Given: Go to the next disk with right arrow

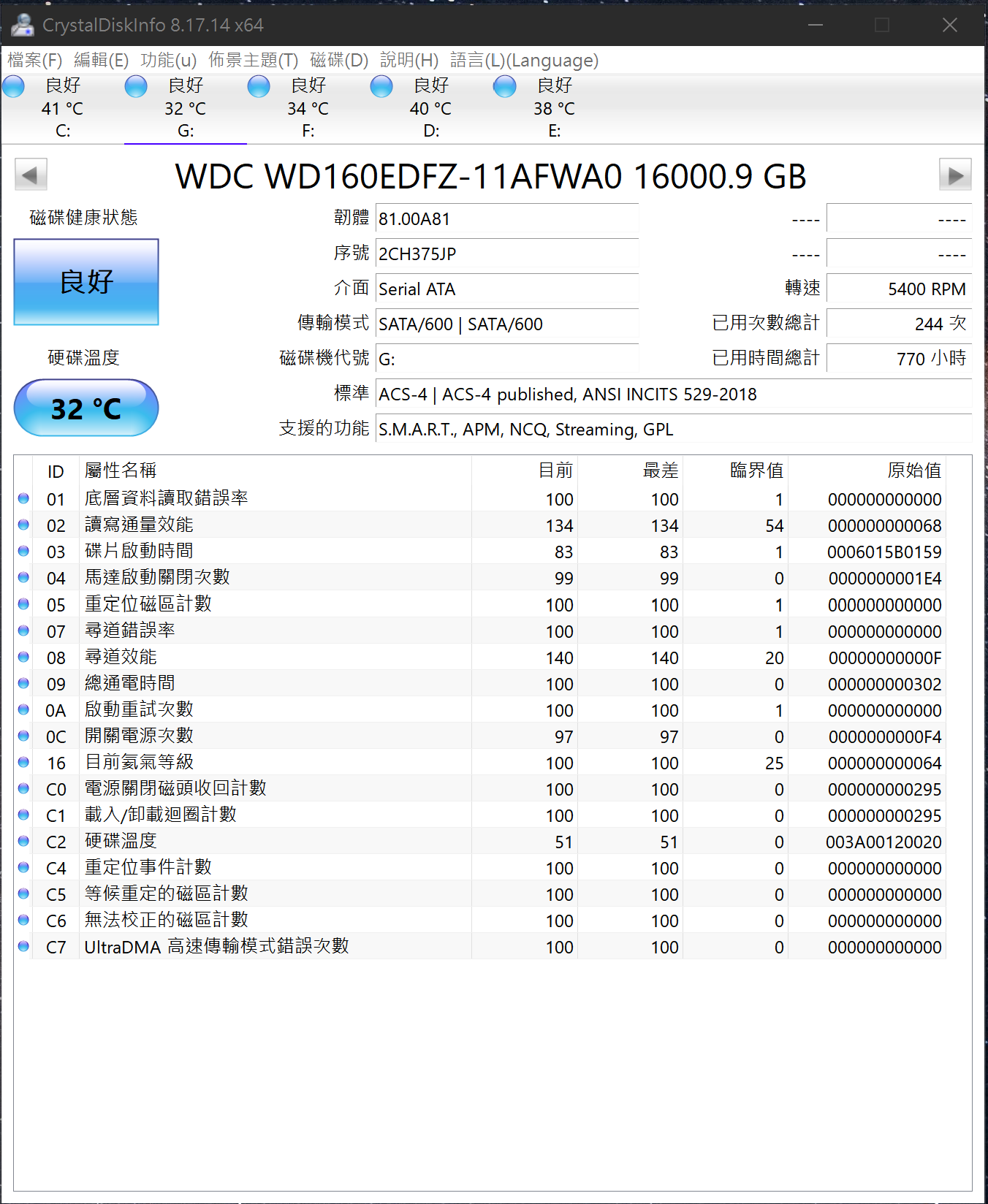Looking at the screenshot, I should coord(955,175).
